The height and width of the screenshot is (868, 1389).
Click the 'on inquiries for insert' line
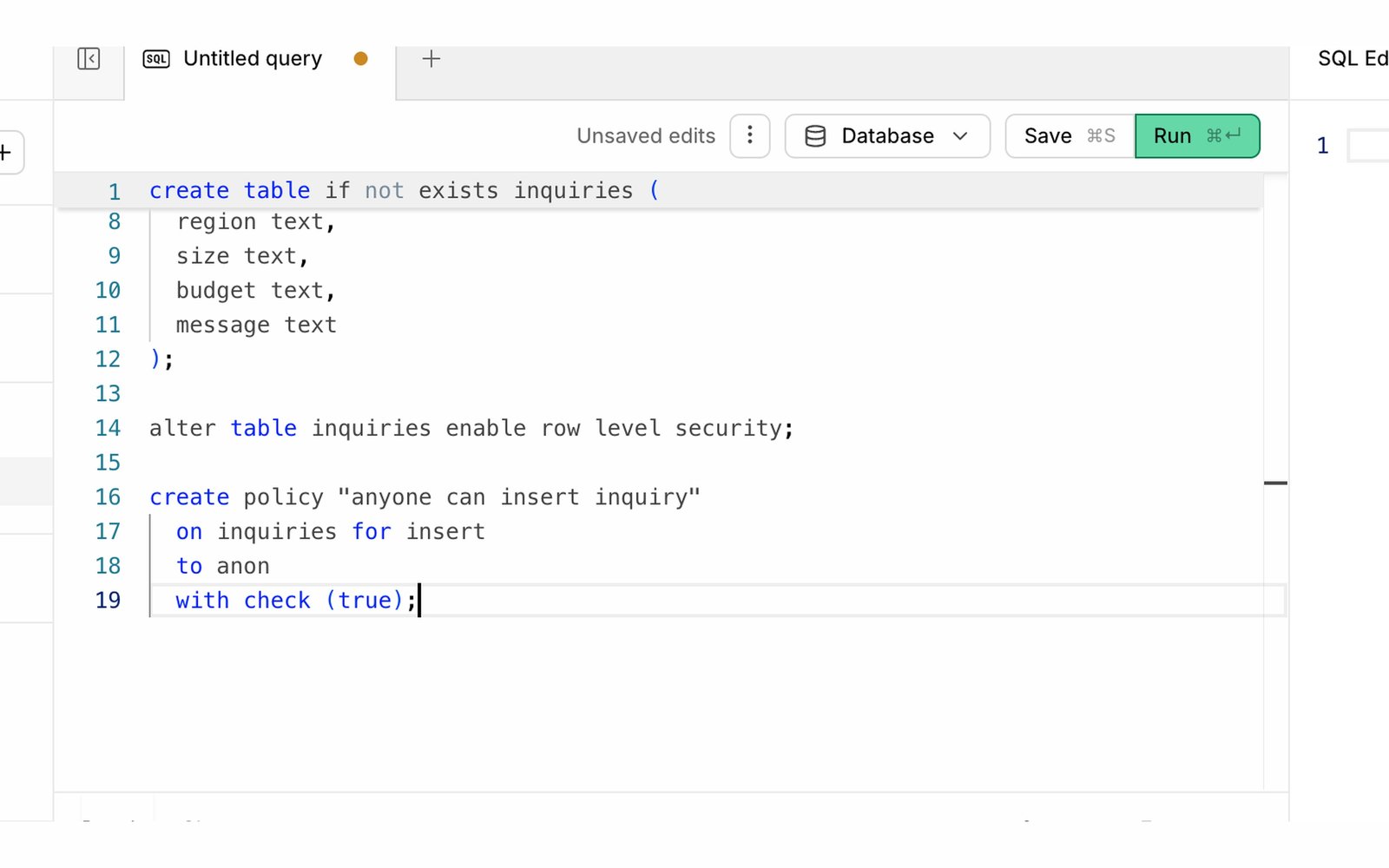click(330, 531)
